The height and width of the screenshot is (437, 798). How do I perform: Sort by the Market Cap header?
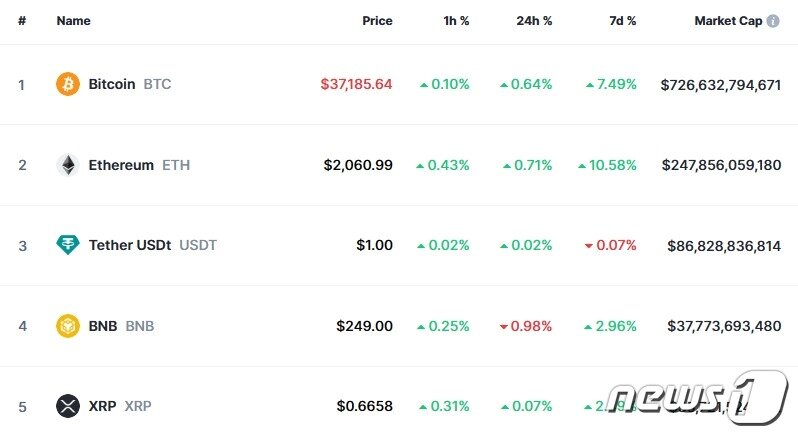tap(728, 21)
